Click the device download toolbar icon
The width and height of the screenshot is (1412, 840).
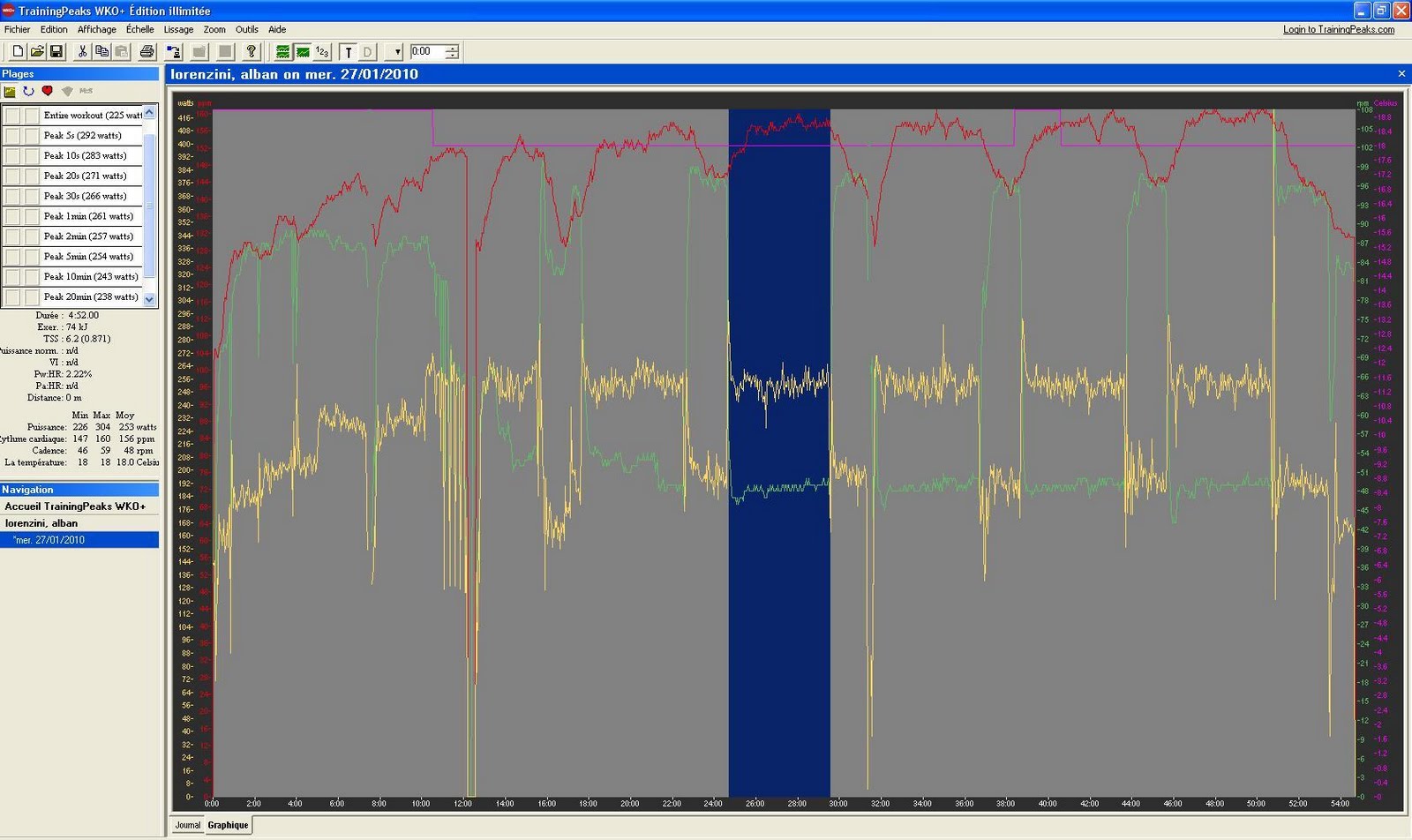tap(173, 52)
